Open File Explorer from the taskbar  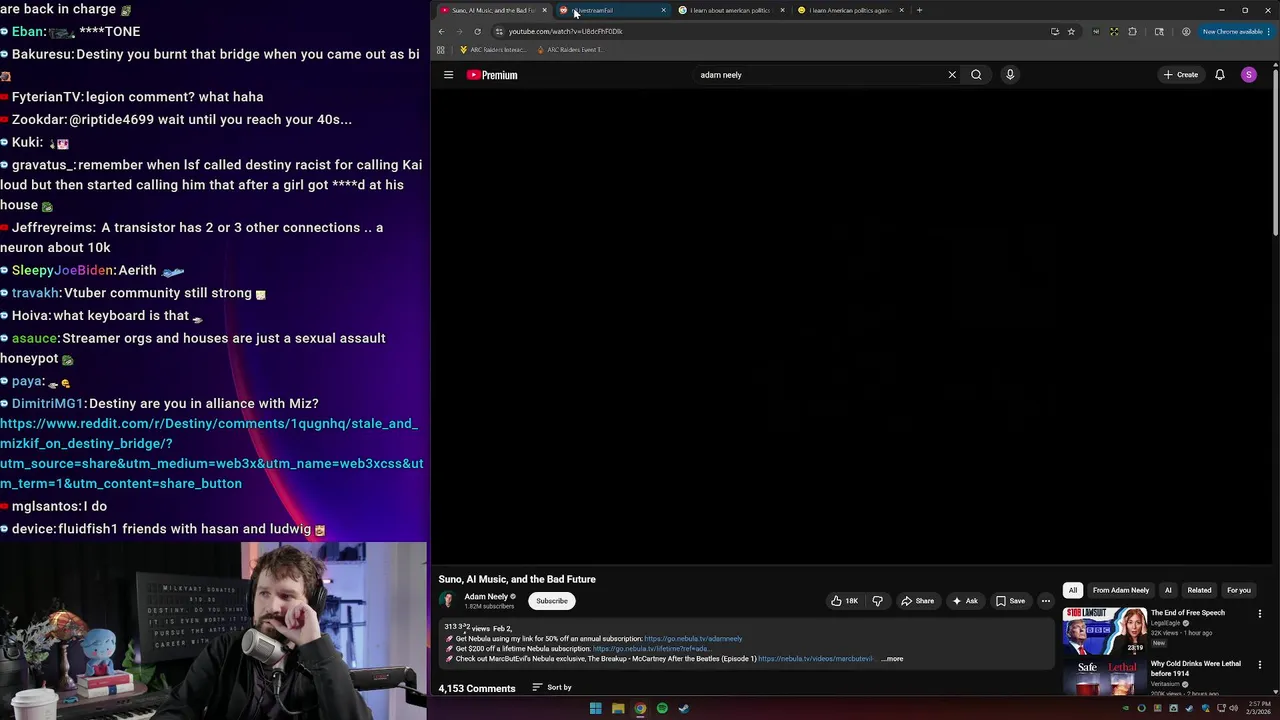[618, 709]
